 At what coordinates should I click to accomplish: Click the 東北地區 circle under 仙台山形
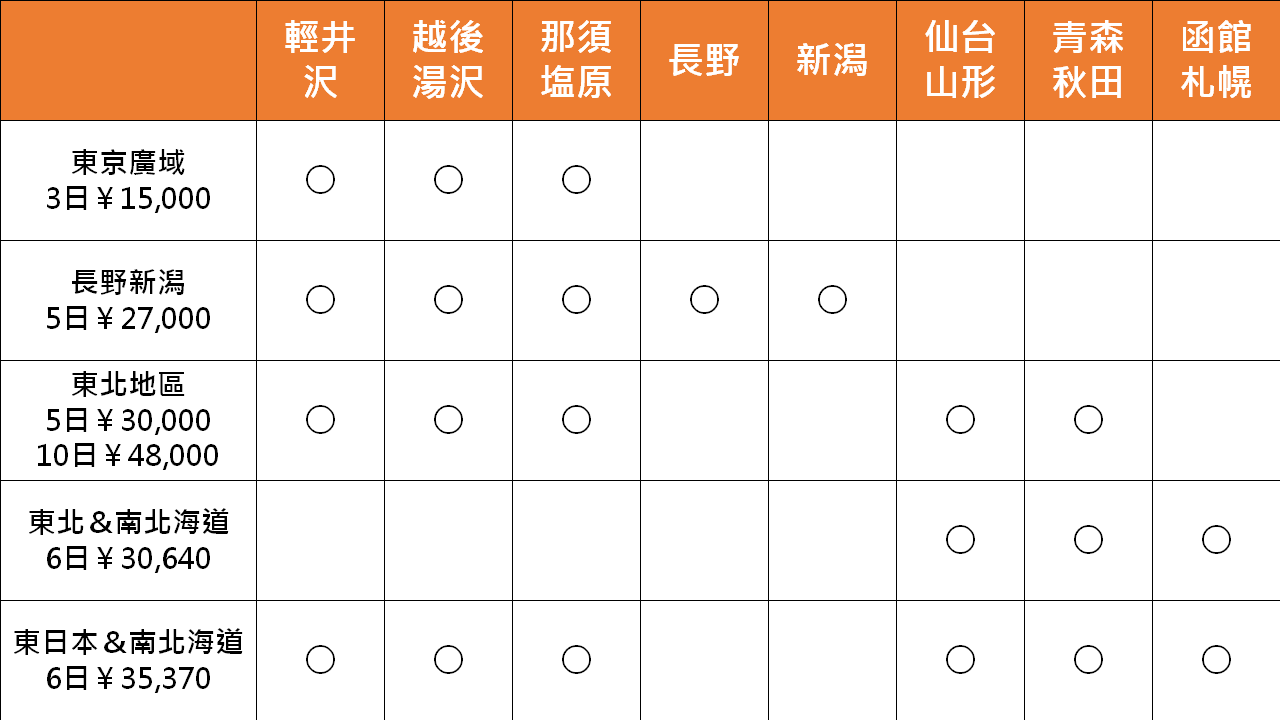point(960,420)
